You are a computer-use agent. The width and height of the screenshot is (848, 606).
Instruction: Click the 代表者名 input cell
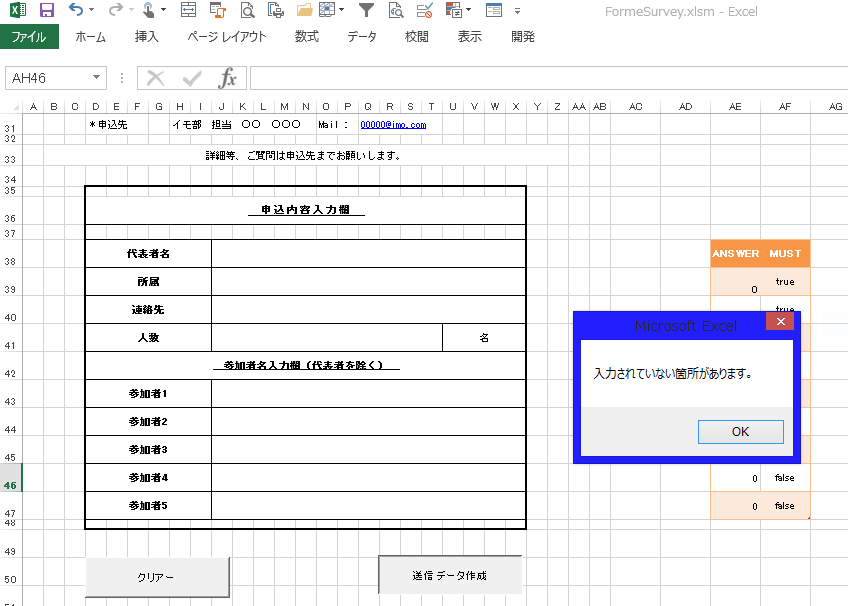368,254
